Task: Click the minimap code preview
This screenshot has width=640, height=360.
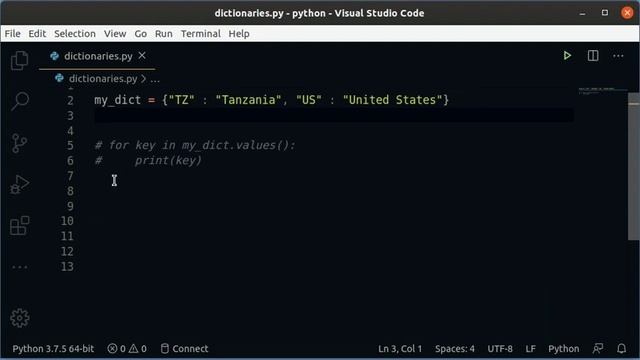Action: [602, 91]
